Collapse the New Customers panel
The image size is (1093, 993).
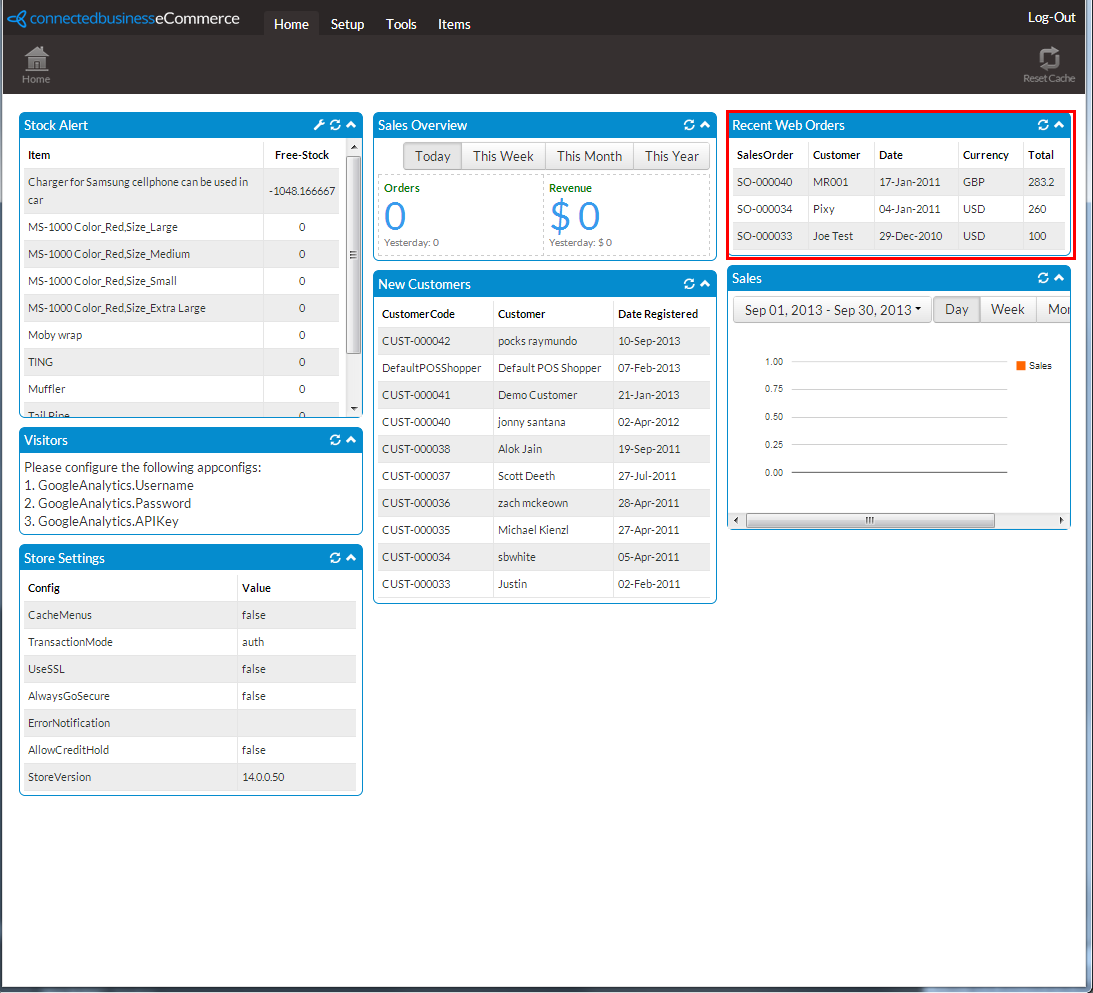tap(705, 284)
